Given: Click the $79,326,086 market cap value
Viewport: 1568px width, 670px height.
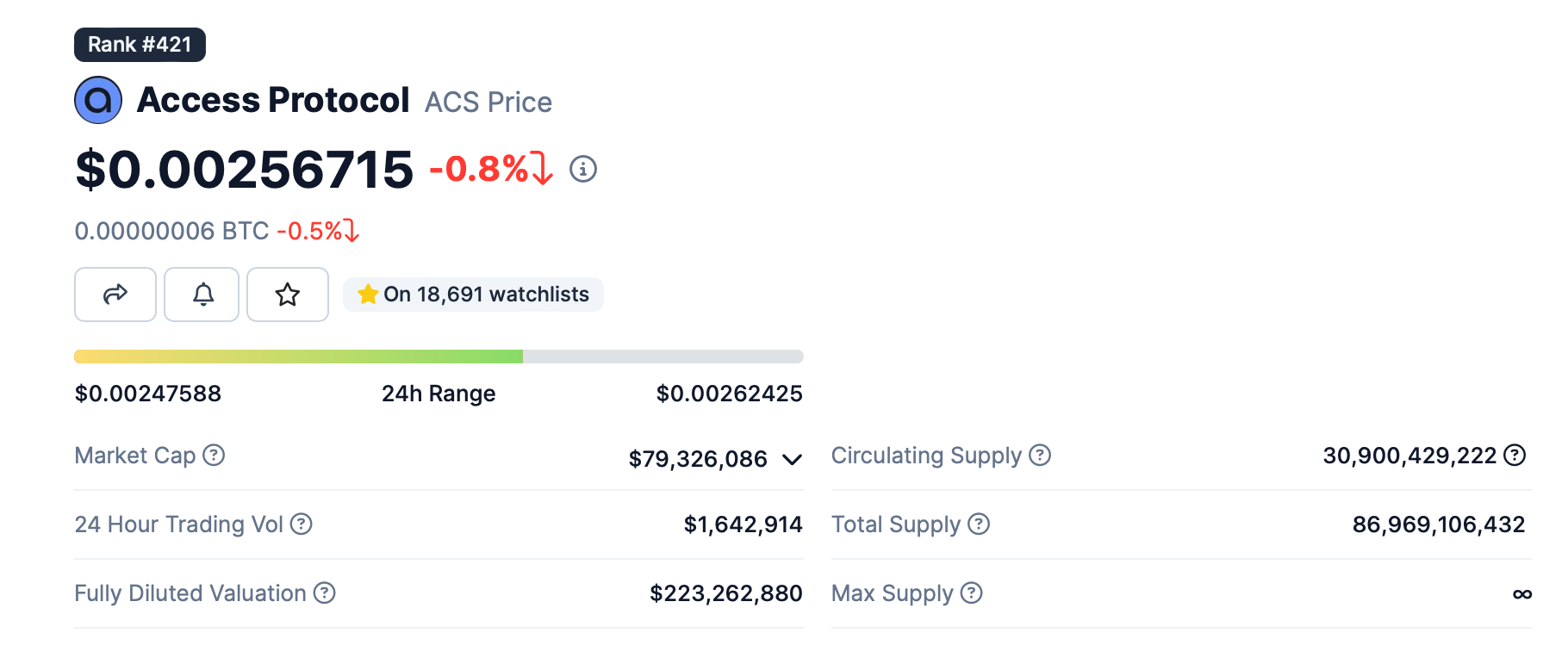Looking at the screenshot, I should pos(698,459).
